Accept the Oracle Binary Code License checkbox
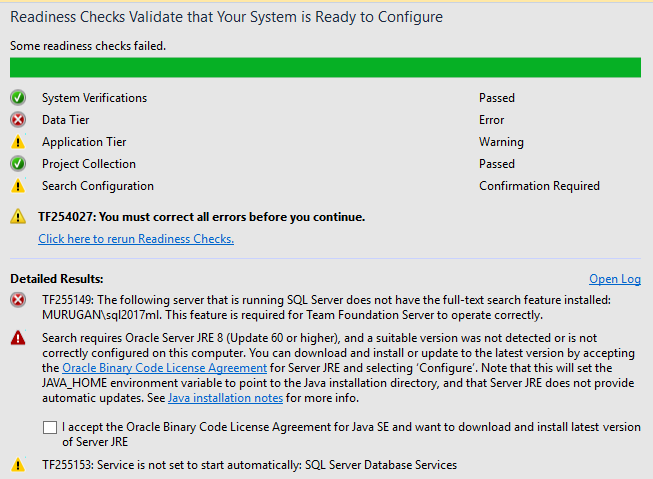The width and height of the screenshot is (653, 479). 50,428
